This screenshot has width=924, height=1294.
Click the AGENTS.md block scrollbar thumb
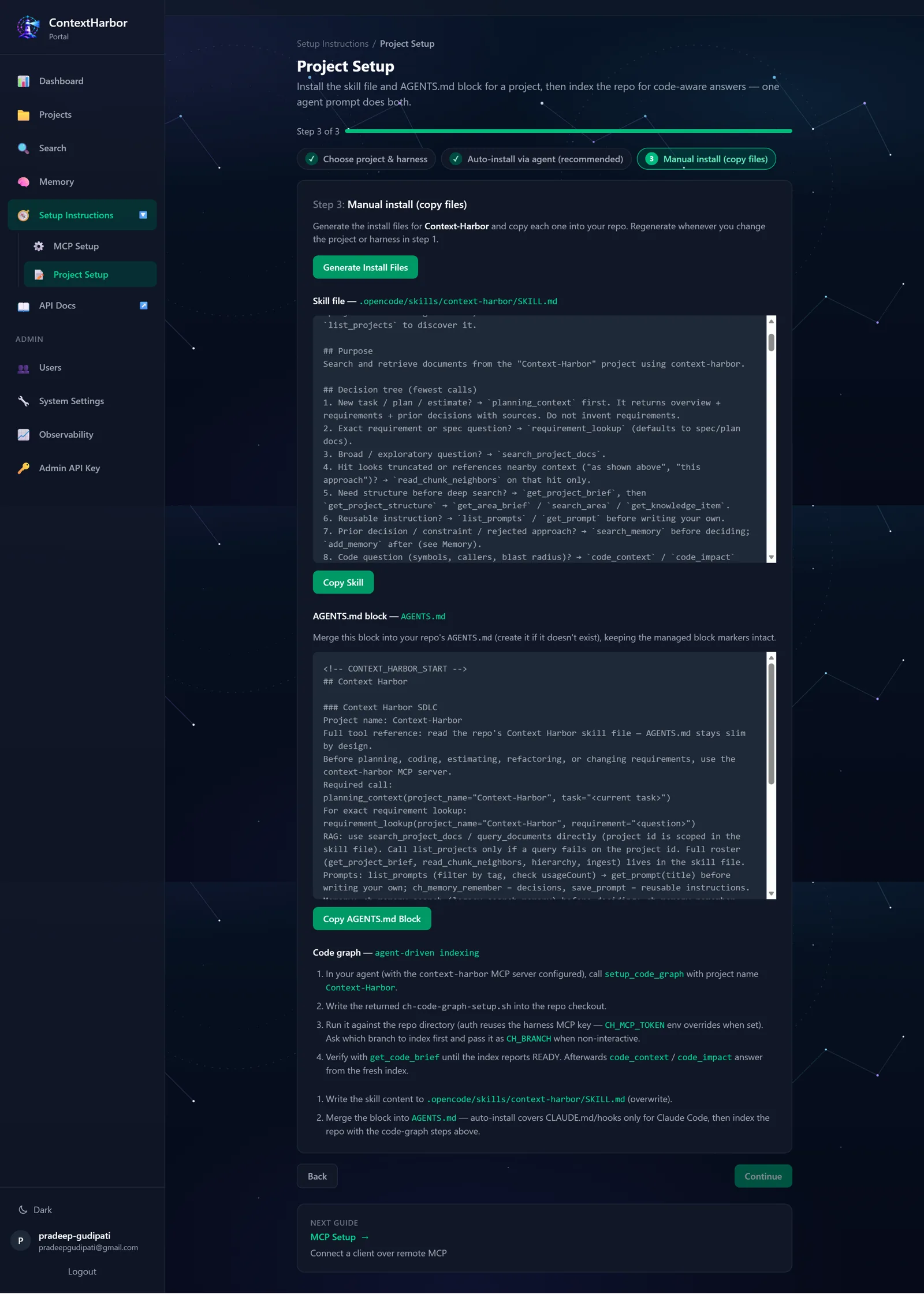[771, 724]
